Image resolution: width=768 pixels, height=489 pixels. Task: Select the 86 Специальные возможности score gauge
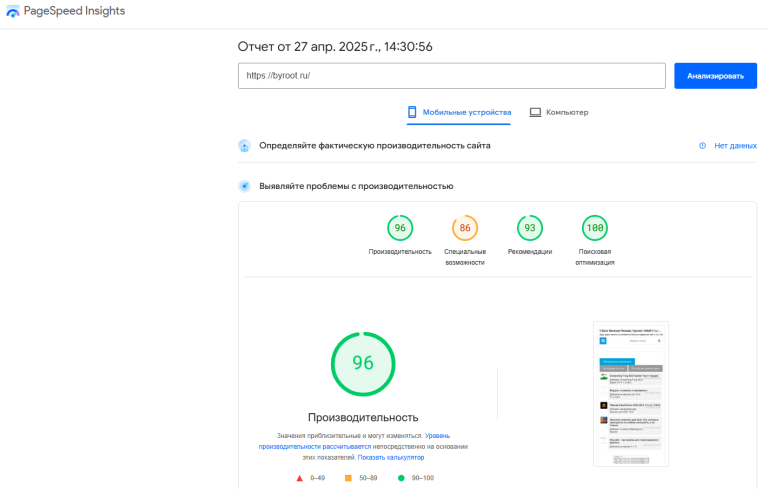465,228
